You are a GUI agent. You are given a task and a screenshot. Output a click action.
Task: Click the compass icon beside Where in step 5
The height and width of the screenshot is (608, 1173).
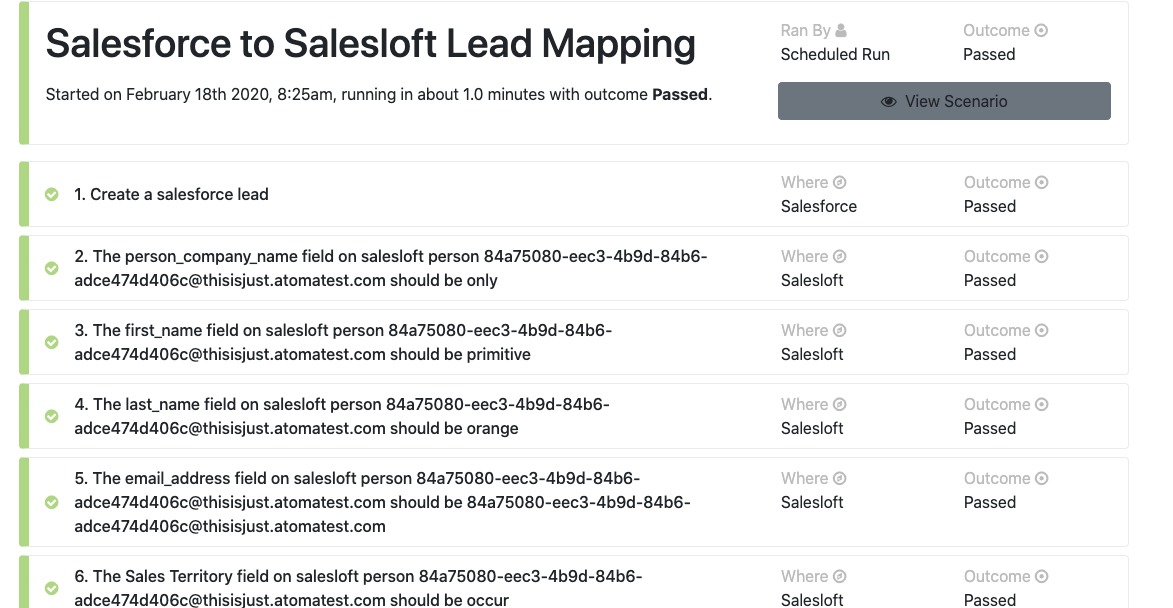coord(839,479)
